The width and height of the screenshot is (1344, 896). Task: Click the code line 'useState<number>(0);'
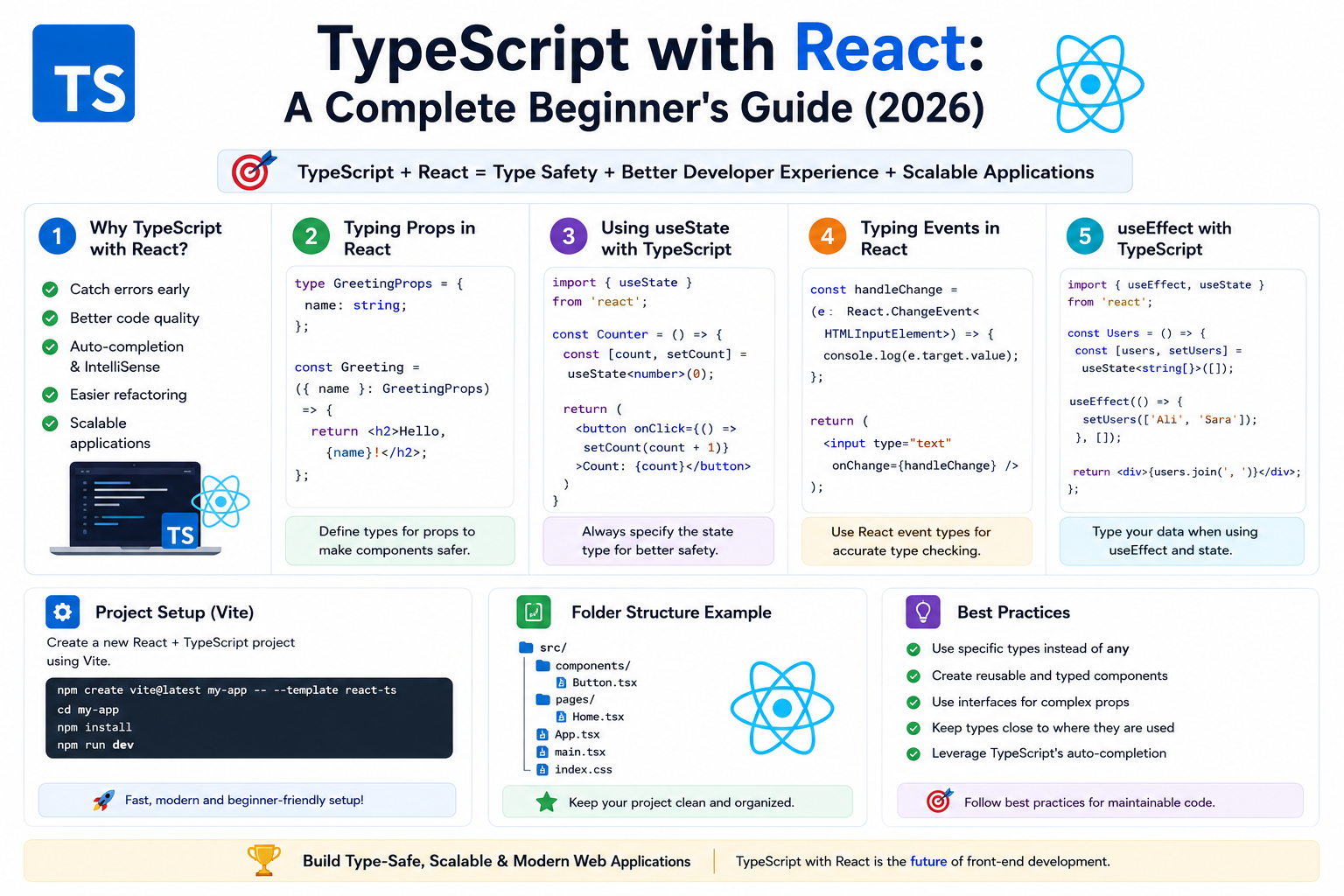[x=640, y=374]
